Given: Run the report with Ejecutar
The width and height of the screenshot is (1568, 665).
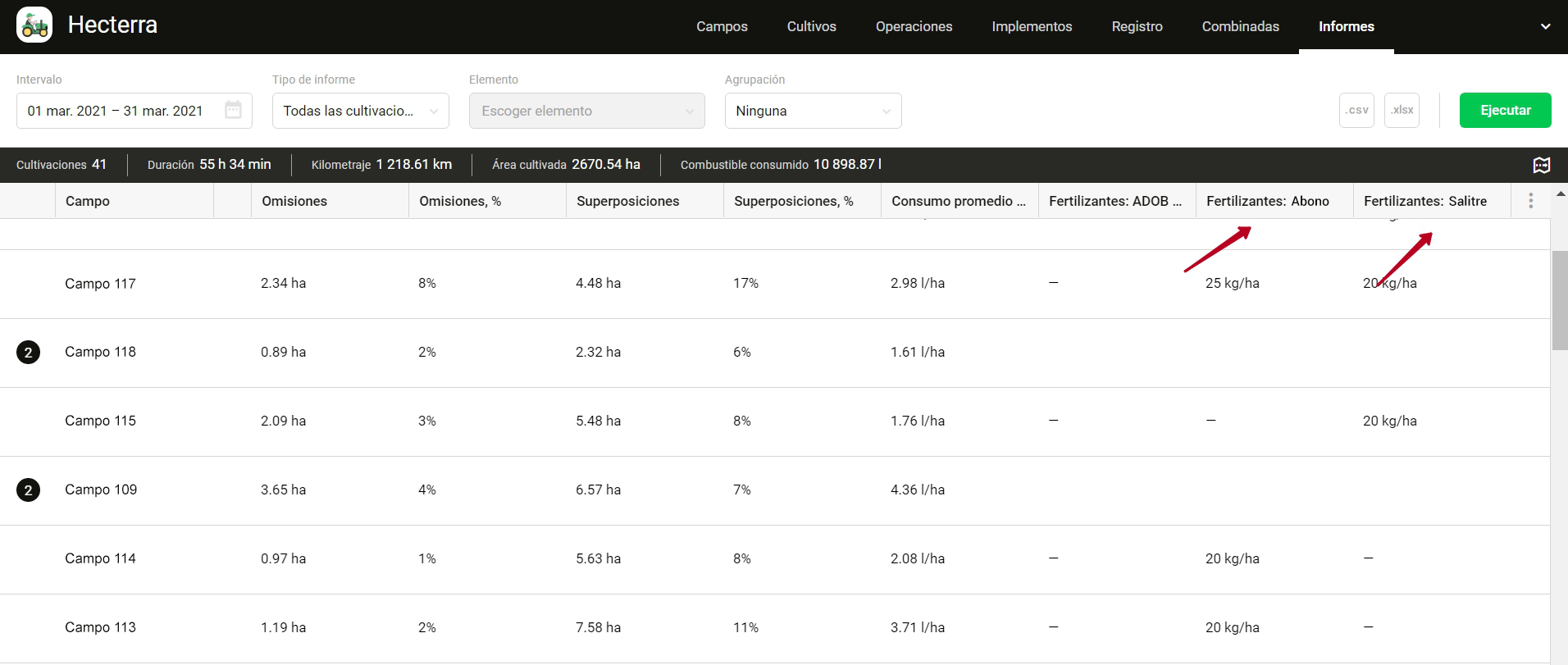Looking at the screenshot, I should tap(1506, 110).
